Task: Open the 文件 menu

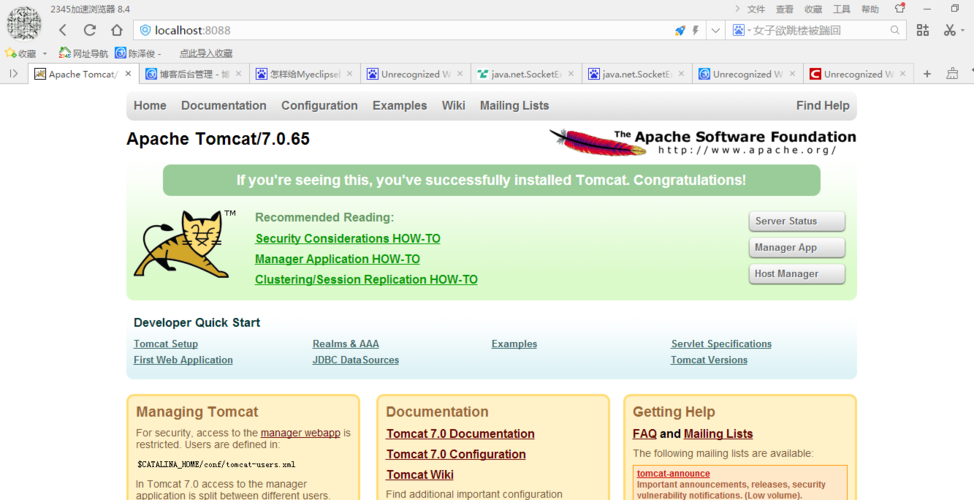Action: click(756, 9)
